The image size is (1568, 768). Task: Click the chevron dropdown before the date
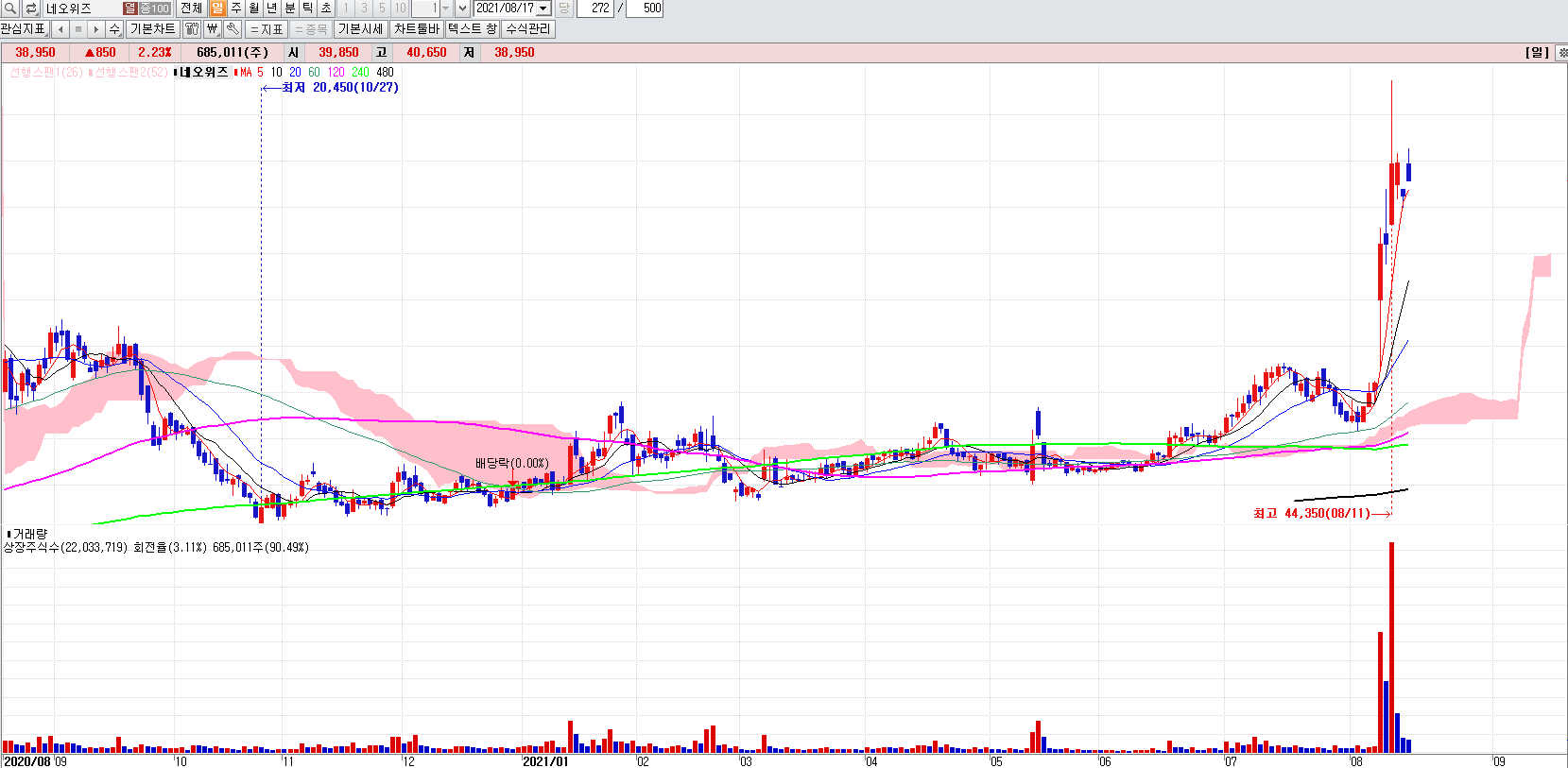tap(462, 9)
